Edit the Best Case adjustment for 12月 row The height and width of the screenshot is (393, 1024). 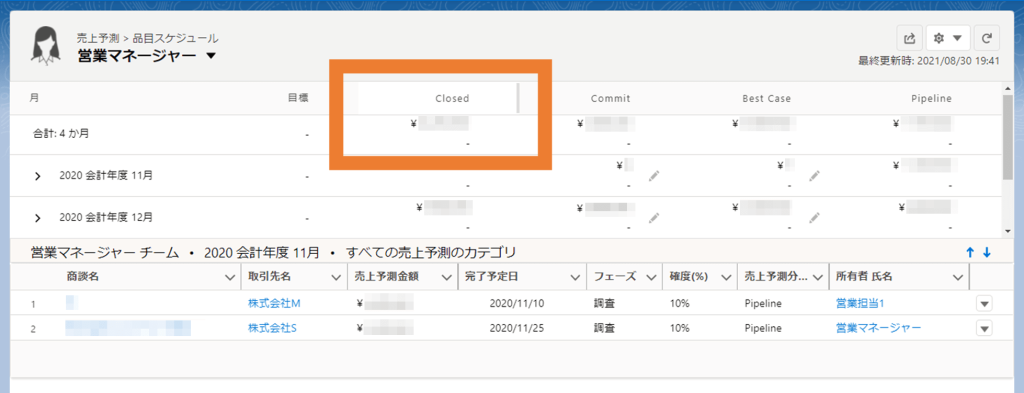click(x=813, y=217)
